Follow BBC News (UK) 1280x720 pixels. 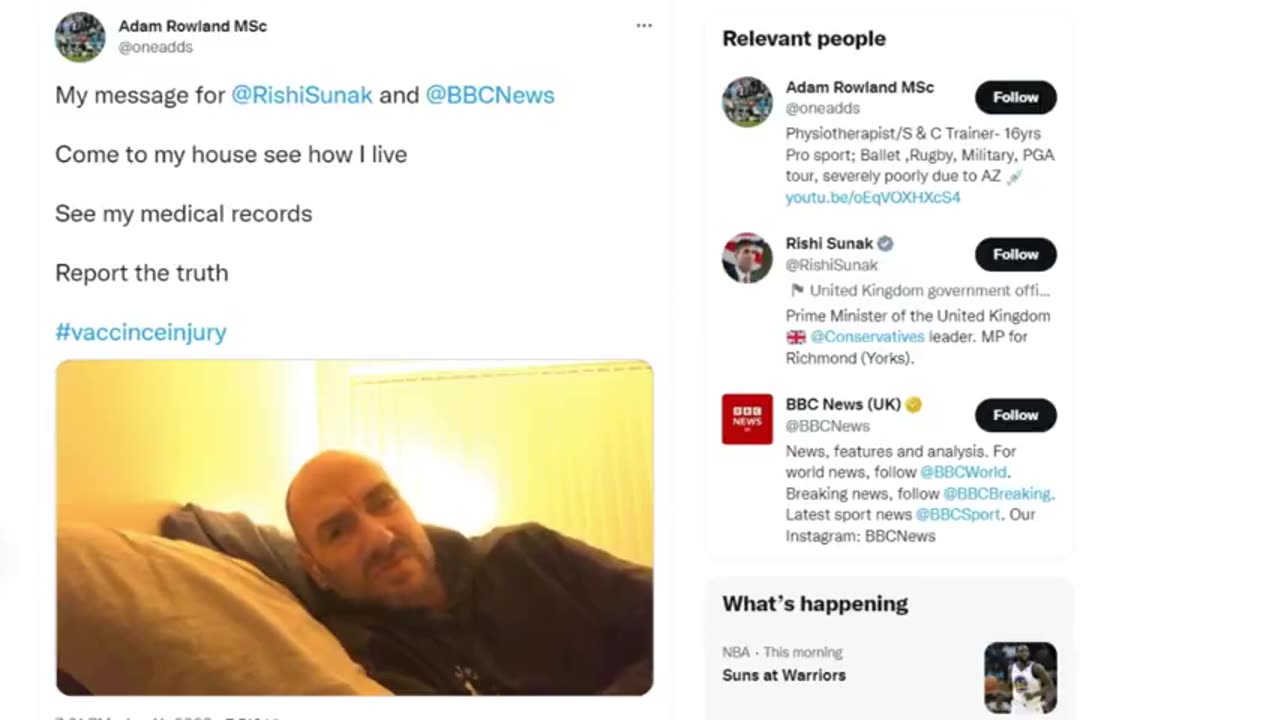[1015, 414]
